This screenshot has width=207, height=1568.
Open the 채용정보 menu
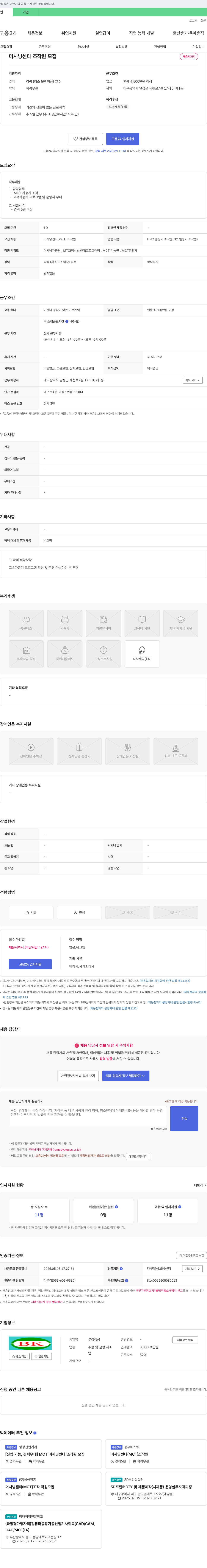tap(35, 33)
